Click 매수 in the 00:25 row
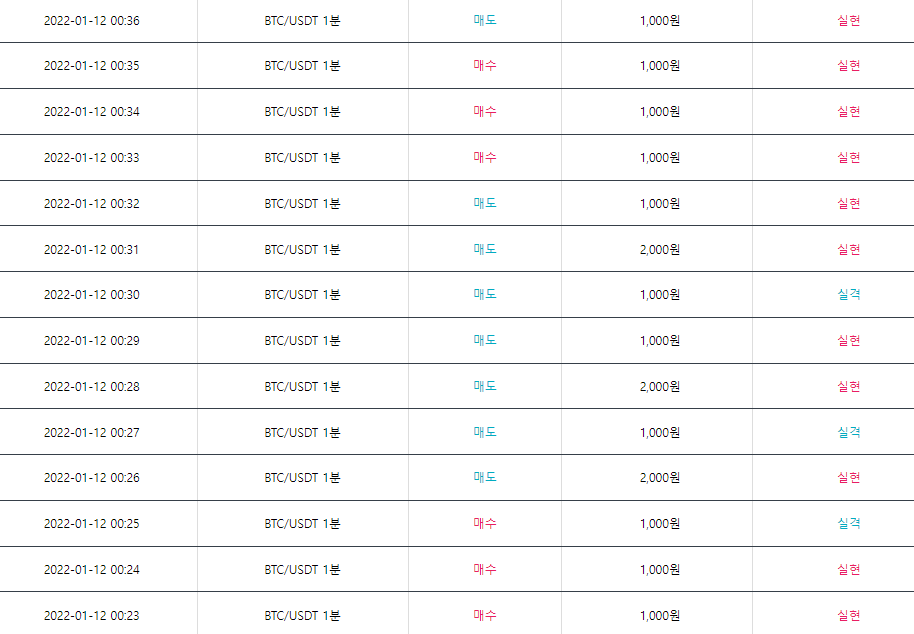 point(484,523)
